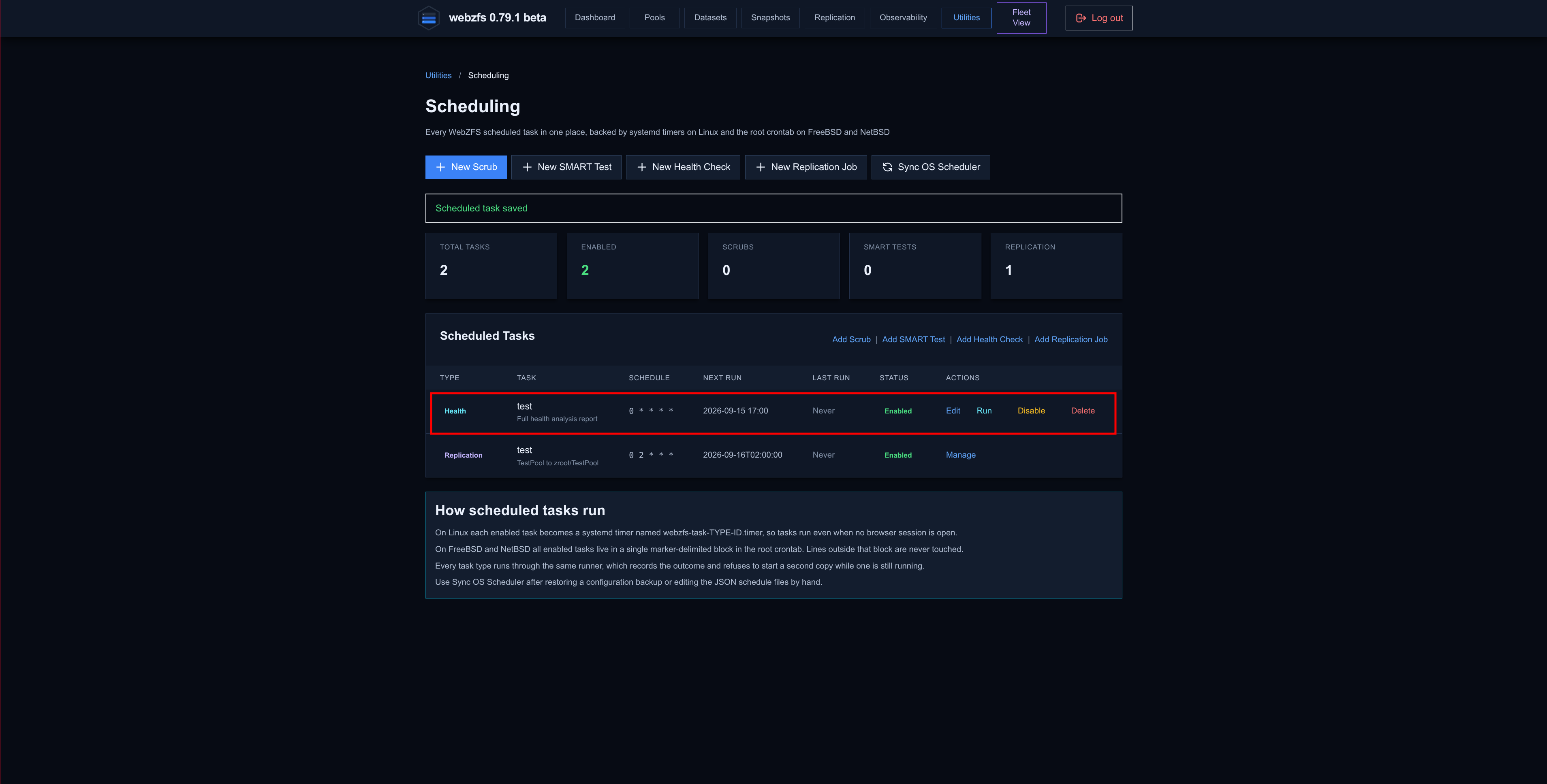The height and width of the screenshot is (784, 1547).
Task: Disable the test Health task
Action: (x=1031, y=411)
